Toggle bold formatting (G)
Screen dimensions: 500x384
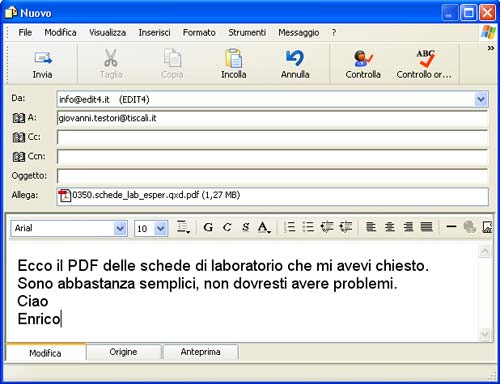coord(208,227)
